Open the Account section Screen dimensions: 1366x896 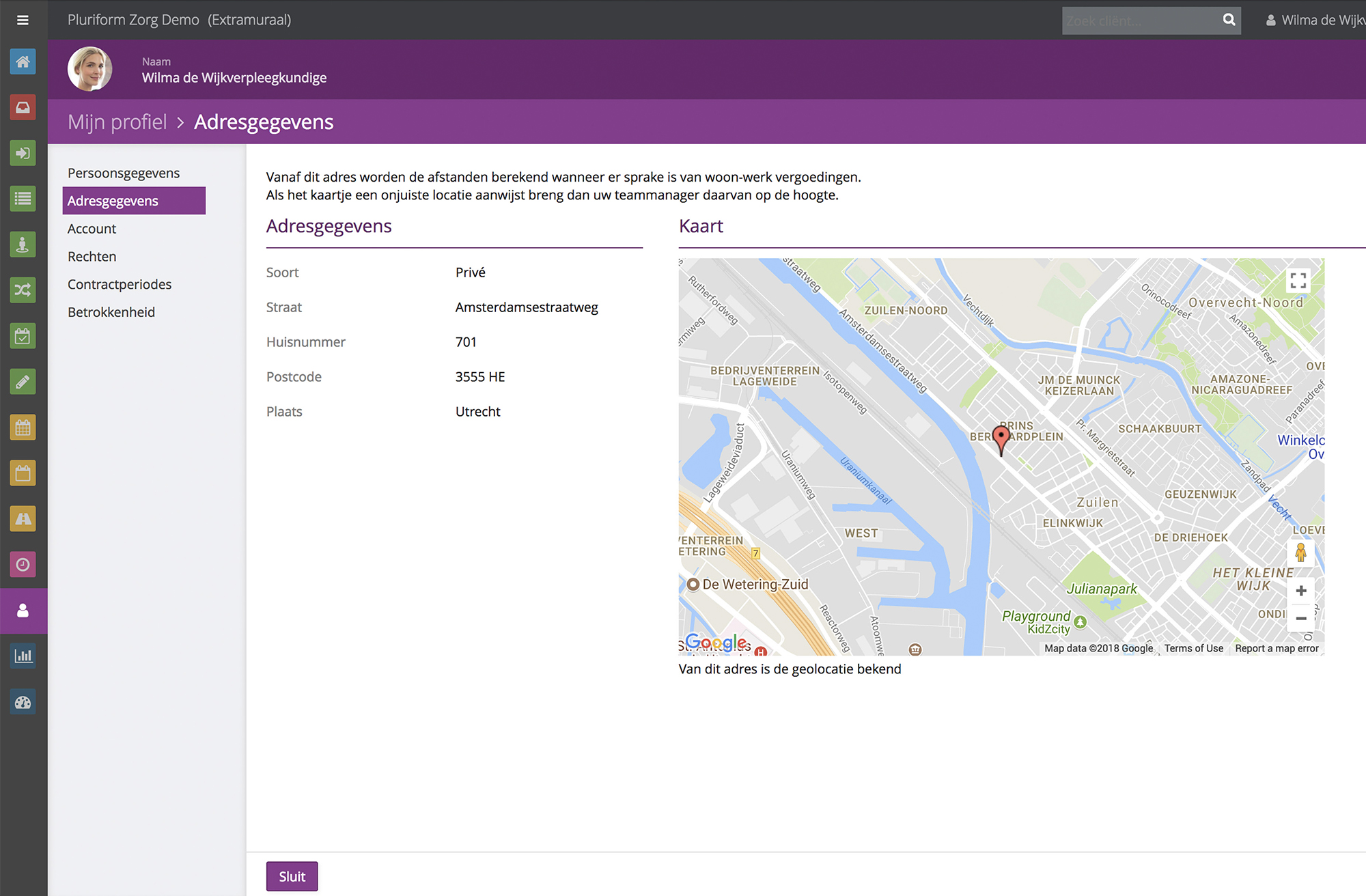coord(92,229)
